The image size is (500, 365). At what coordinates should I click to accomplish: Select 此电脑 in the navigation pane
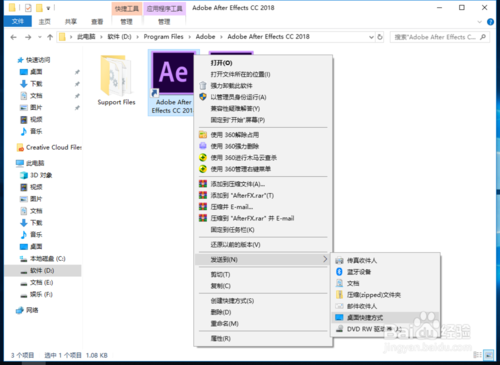tap(30, 163)
